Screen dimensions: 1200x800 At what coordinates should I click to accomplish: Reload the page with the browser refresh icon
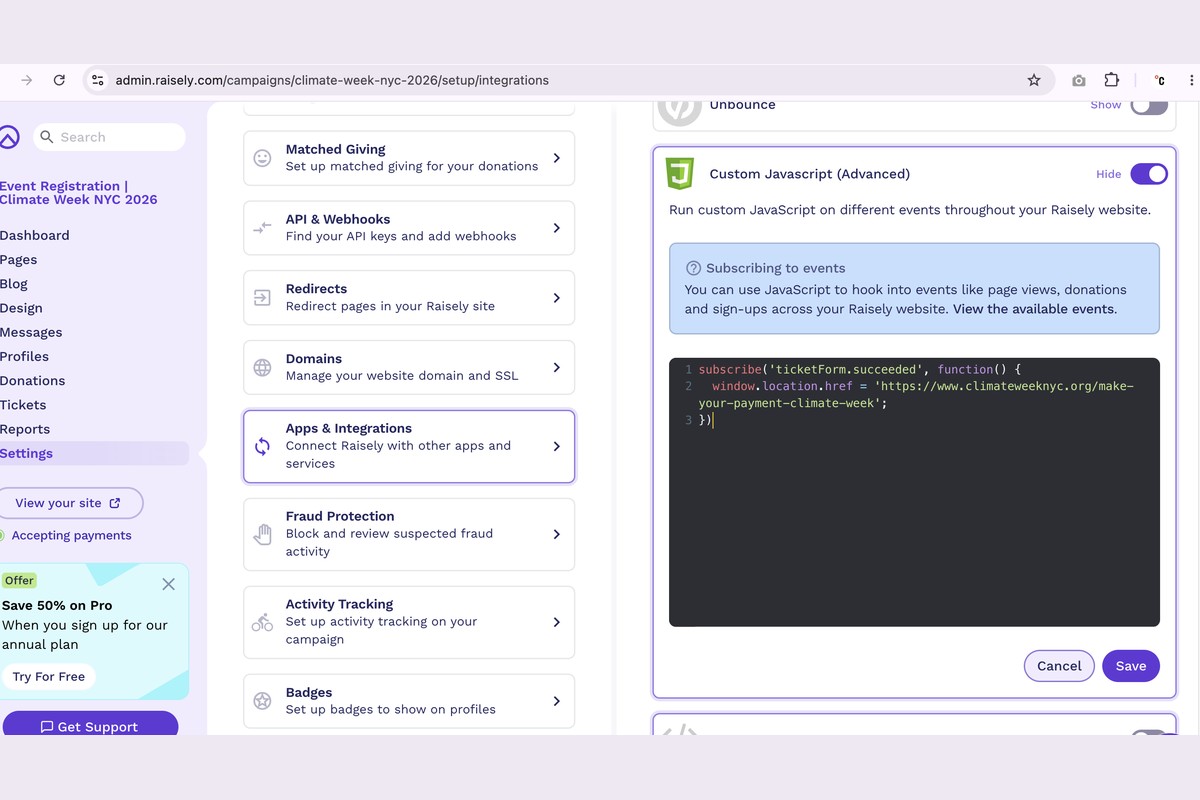[59, 80]
